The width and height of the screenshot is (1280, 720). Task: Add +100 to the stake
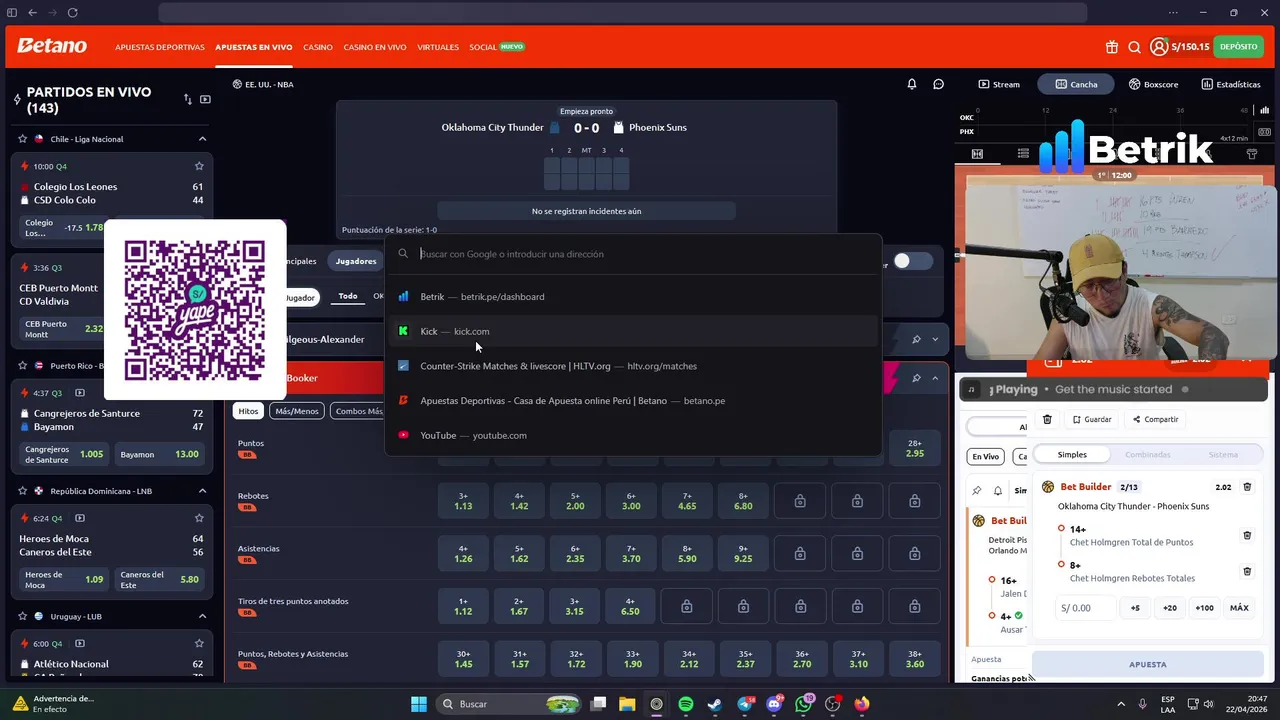click(x=1204, y=608)
